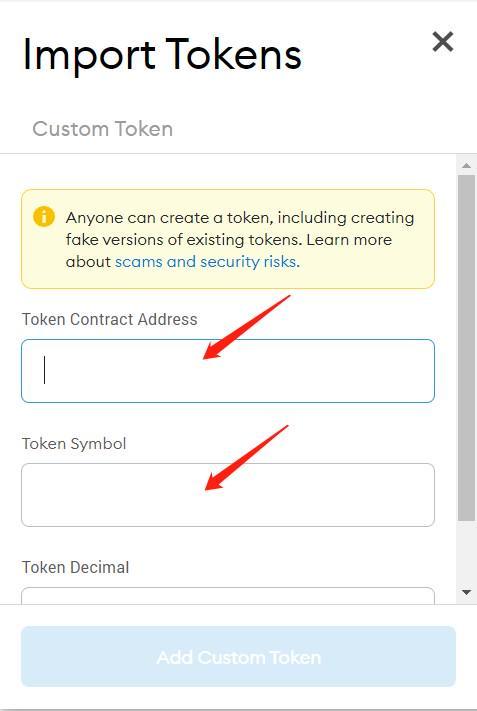Switch to the Custom Token tab

(102, 129)
